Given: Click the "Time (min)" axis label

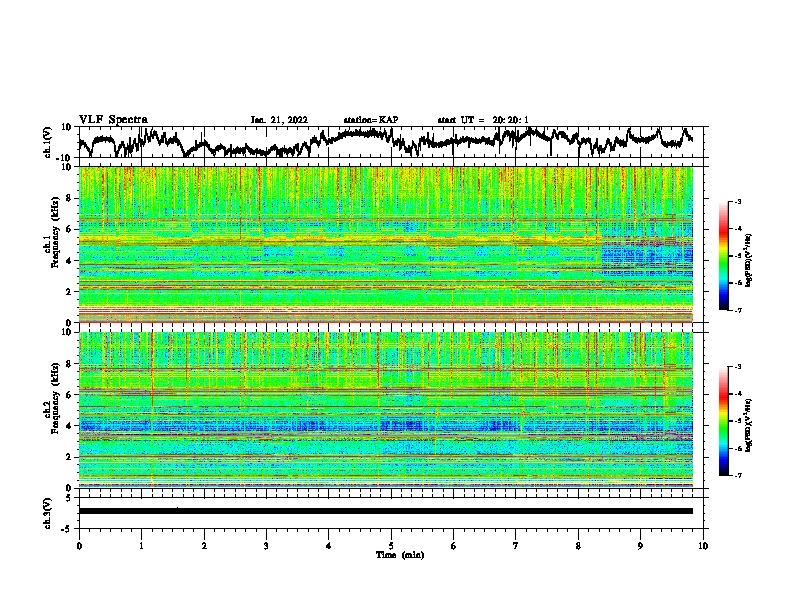Looking at the screenshot, I should click(400, 555).
